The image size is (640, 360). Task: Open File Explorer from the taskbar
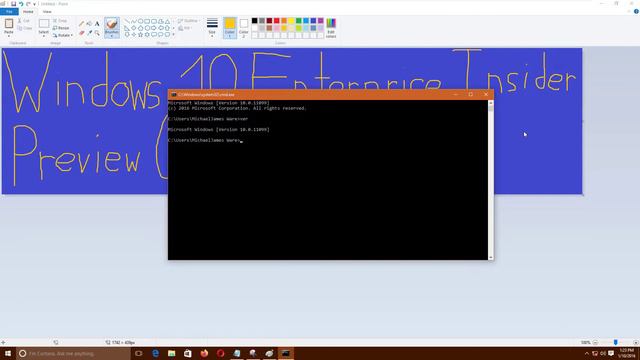[171, 353]
